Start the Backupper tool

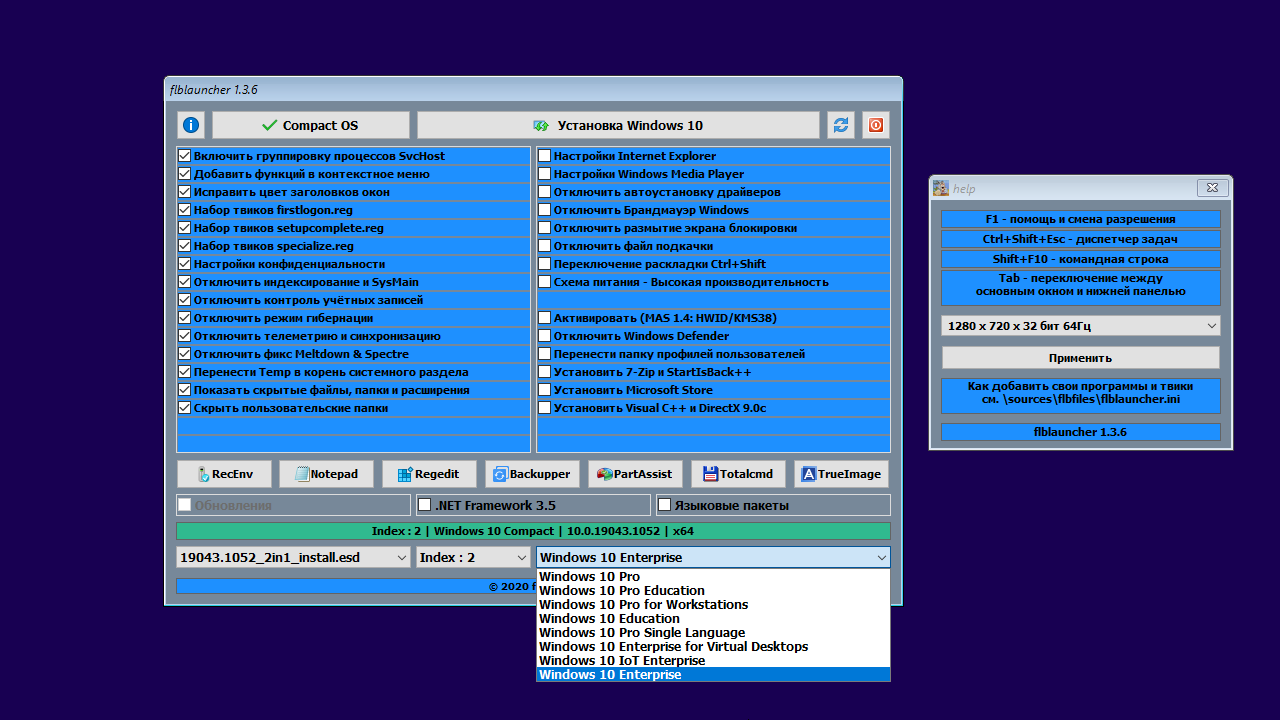(531, 474)
